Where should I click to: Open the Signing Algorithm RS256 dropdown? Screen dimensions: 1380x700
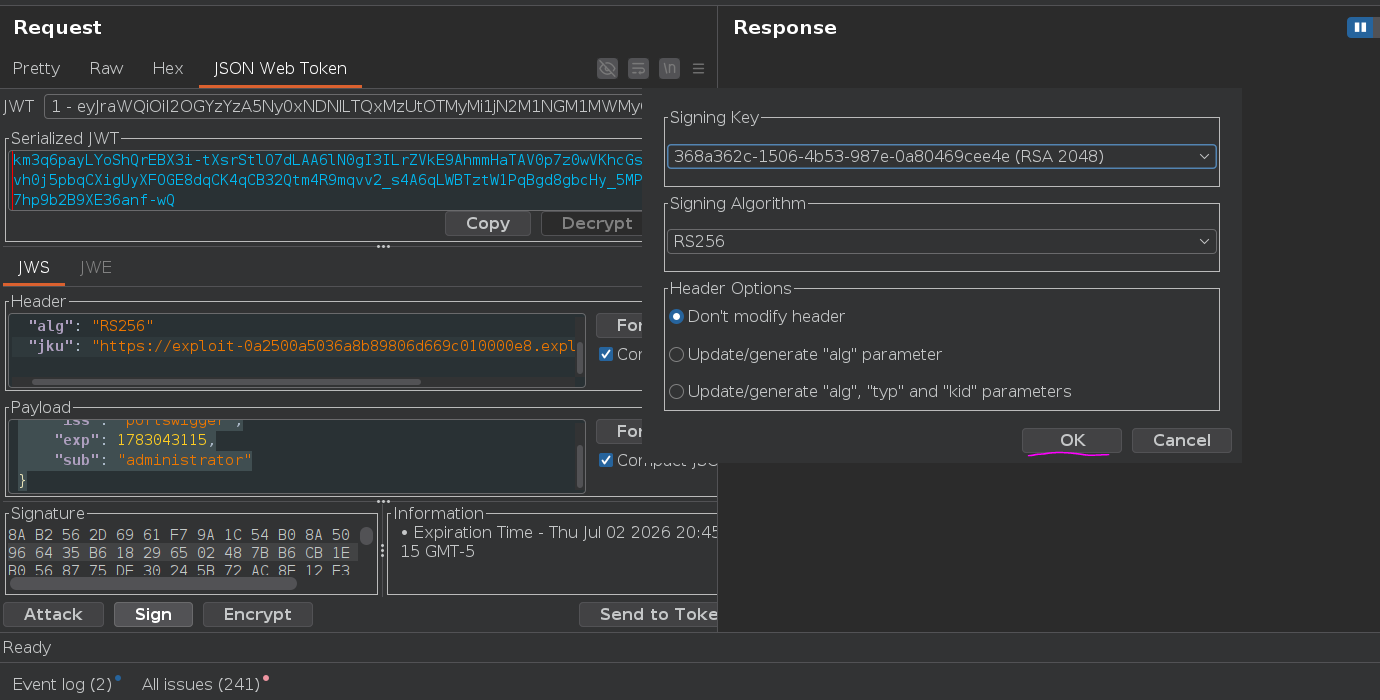942,241
